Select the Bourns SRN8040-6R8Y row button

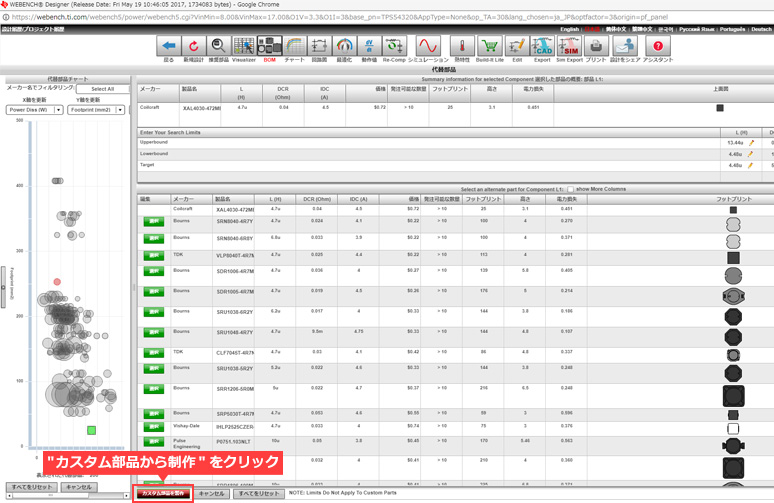(x=154, y=238)
